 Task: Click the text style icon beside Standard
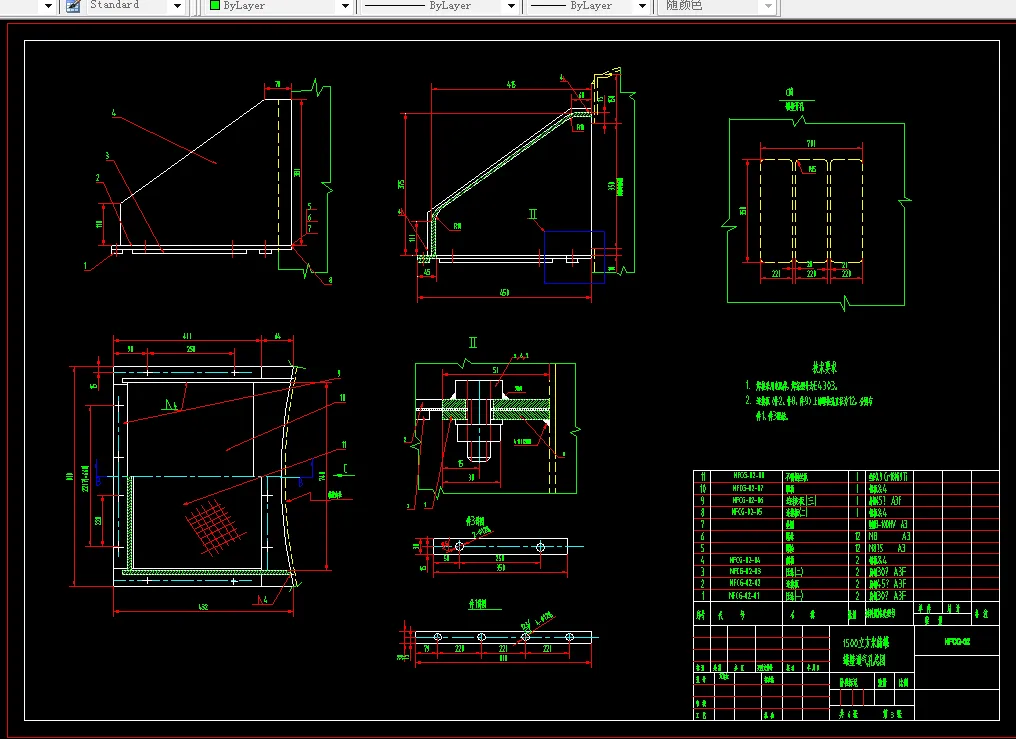pos(74,6)
